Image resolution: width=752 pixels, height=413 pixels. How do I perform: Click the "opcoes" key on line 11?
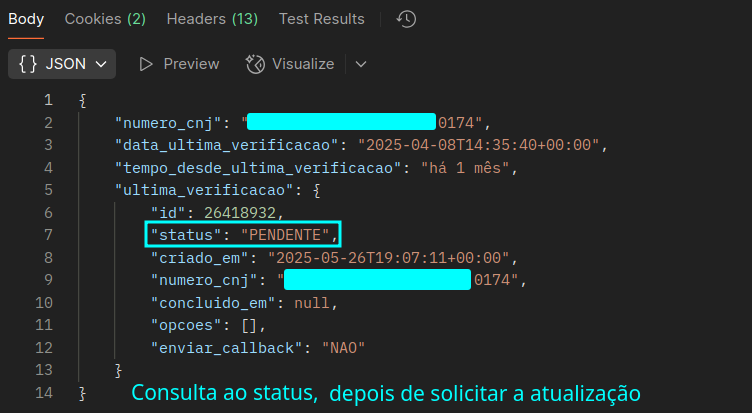point(186,326)
